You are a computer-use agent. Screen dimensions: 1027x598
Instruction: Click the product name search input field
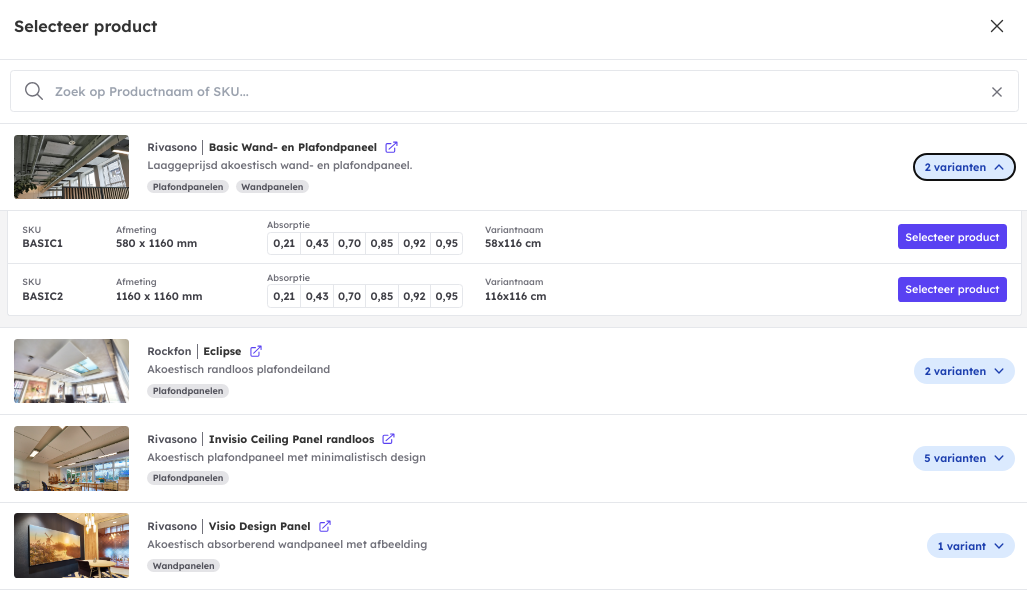500,91
